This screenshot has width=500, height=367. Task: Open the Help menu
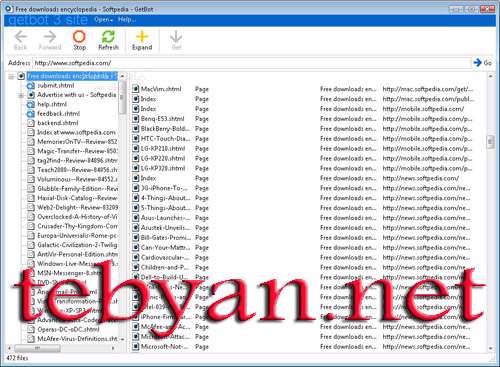point(126,20)
